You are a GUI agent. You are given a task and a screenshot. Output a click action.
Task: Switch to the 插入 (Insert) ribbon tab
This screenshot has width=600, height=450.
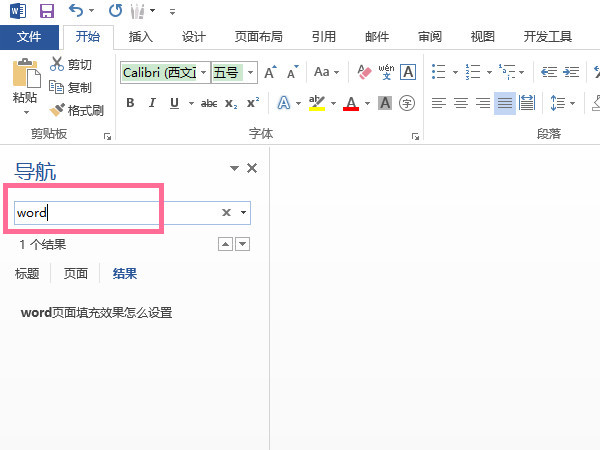141,37
